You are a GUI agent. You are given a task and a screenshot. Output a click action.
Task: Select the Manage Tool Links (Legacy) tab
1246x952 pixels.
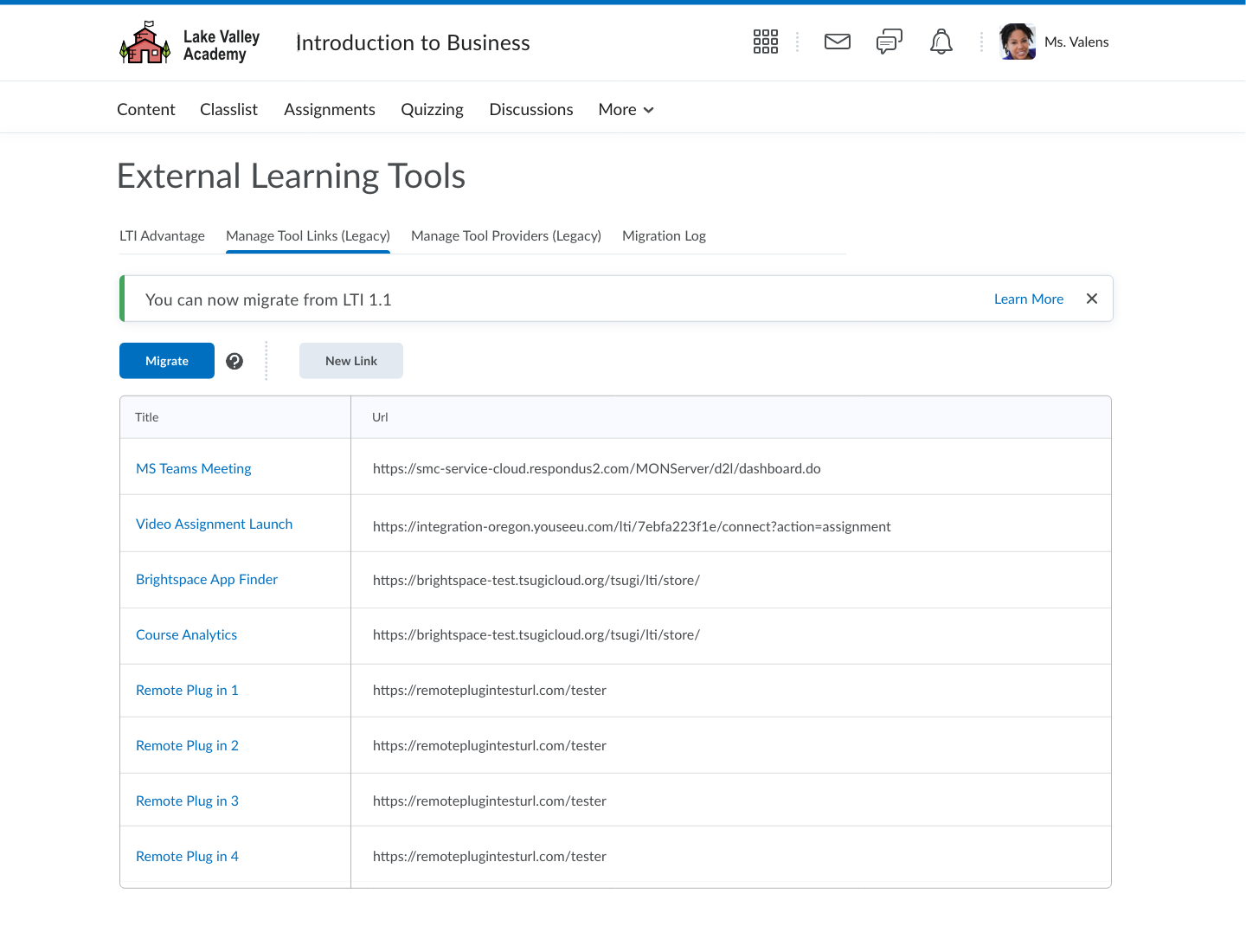(x=308, y=235)
